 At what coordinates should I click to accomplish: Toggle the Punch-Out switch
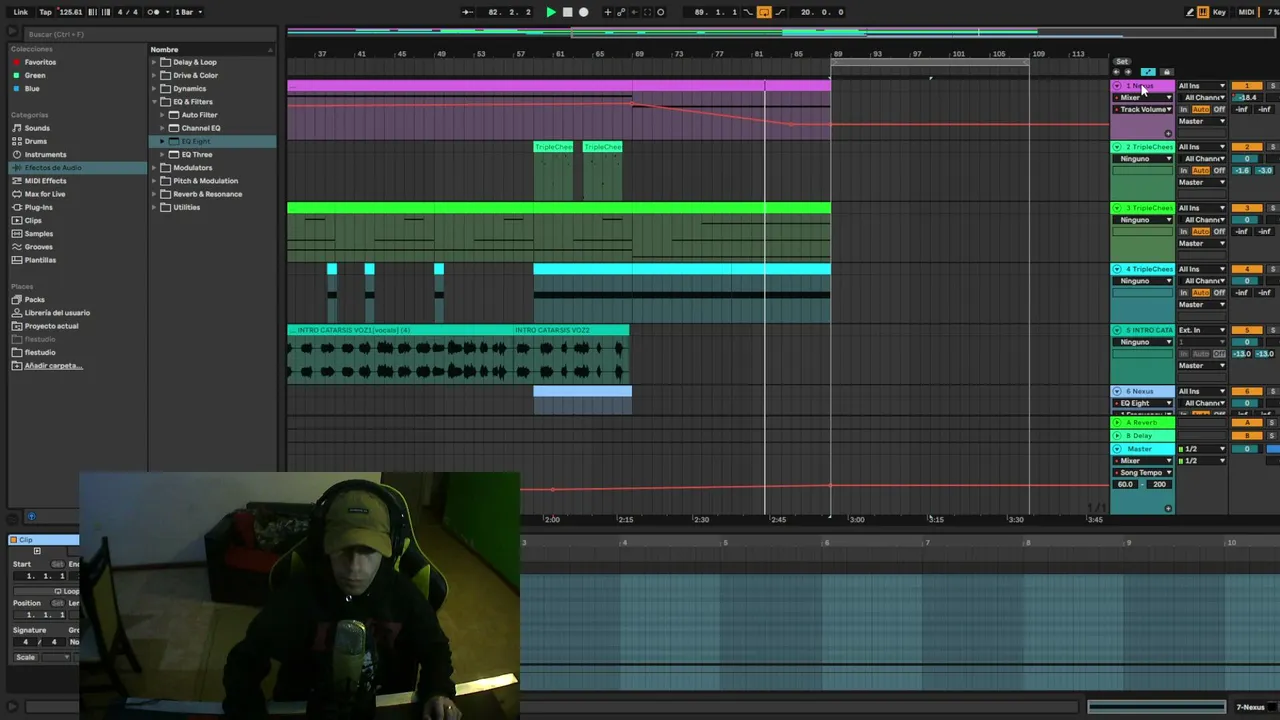click(780, 12)
